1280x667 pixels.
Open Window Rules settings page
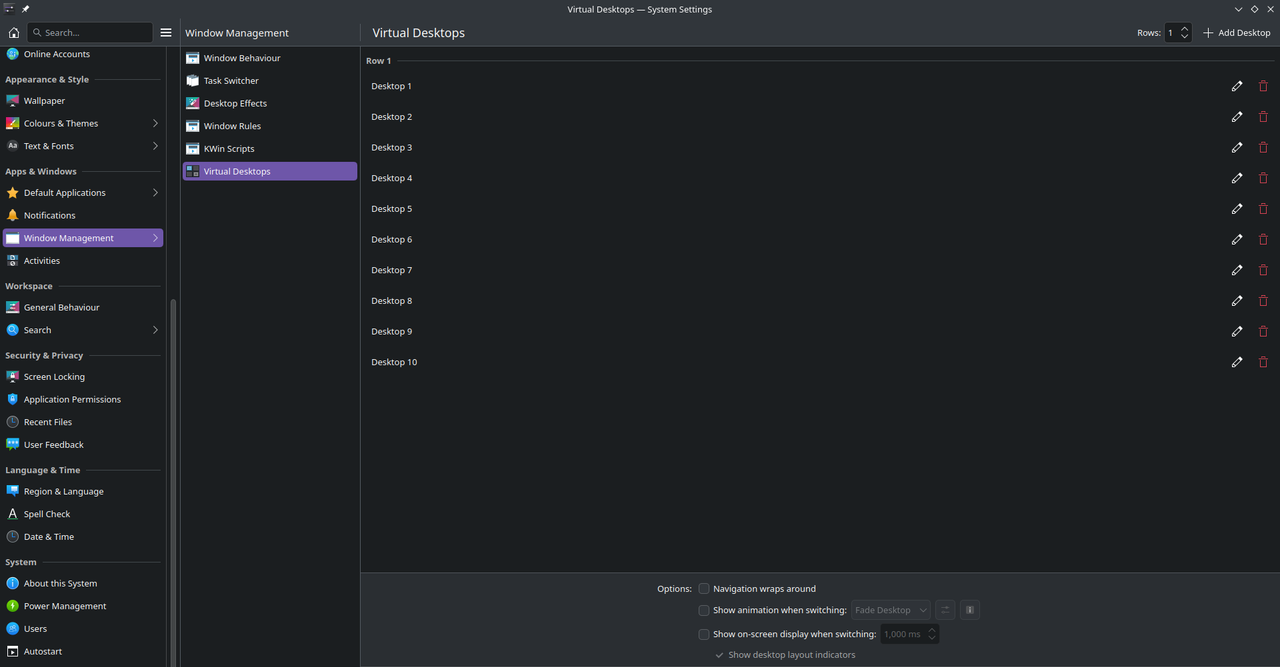269,126
